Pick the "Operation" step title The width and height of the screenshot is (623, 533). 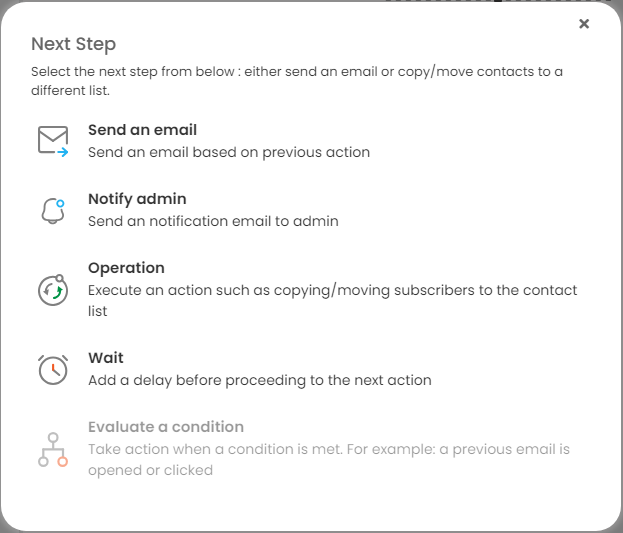126,268
